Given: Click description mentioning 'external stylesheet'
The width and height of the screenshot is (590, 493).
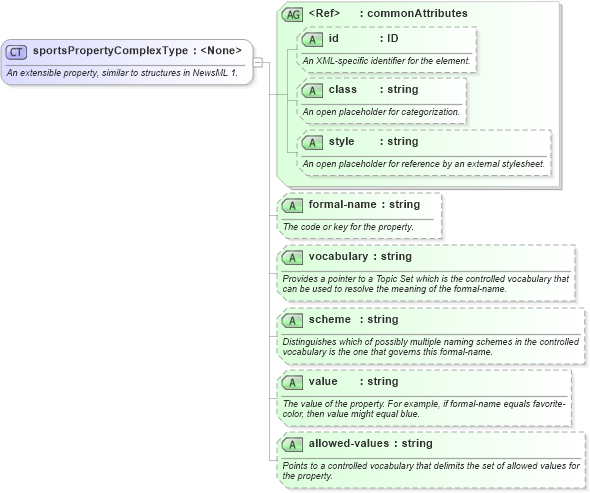Looking at the screenshot, I should click(x=424, y=164).
